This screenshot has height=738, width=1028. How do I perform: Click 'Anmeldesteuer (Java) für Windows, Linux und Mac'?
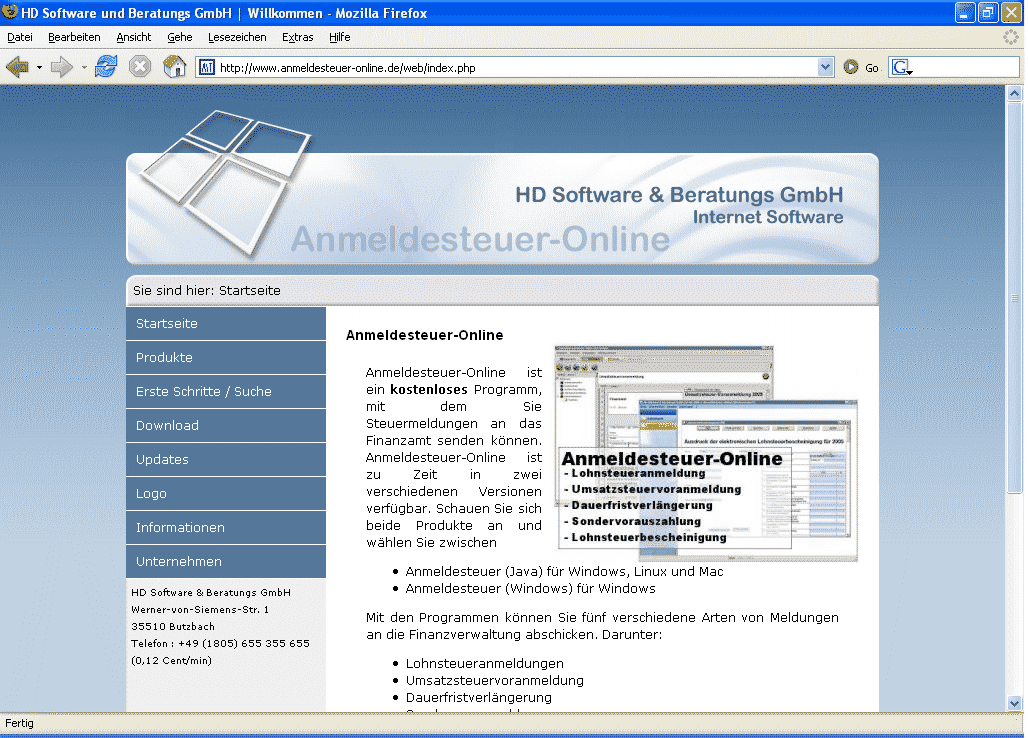pos(564,572)
